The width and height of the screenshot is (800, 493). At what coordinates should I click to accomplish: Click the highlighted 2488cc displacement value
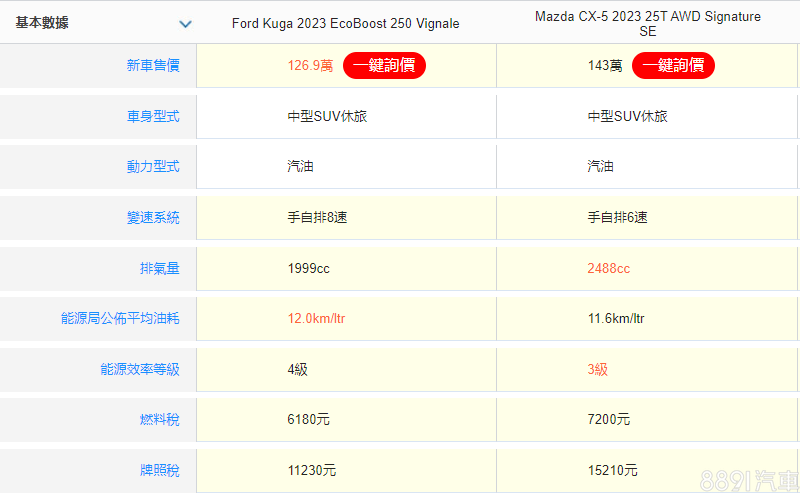pyautogui.click(x=609, y=268)
